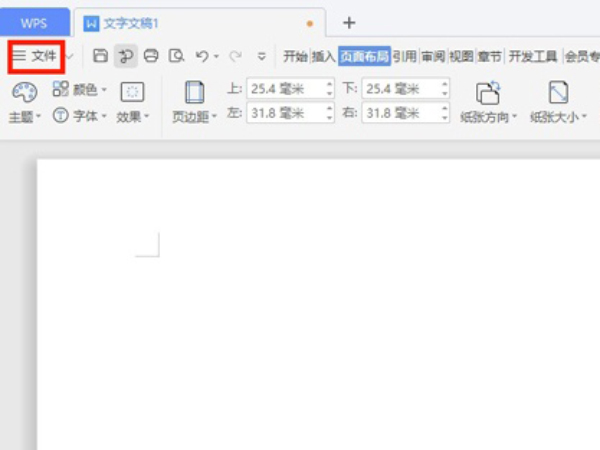600x450 pixels.
Task: Open the 文件 menu
Action: (36, 56)
